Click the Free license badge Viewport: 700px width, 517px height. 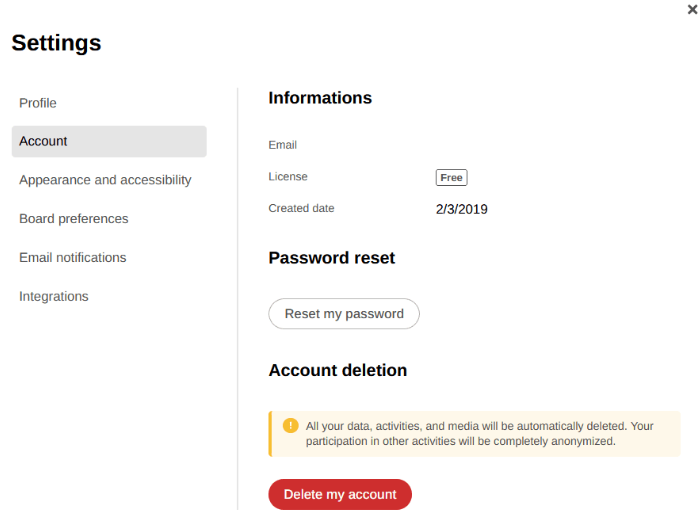tap(451, 178)
